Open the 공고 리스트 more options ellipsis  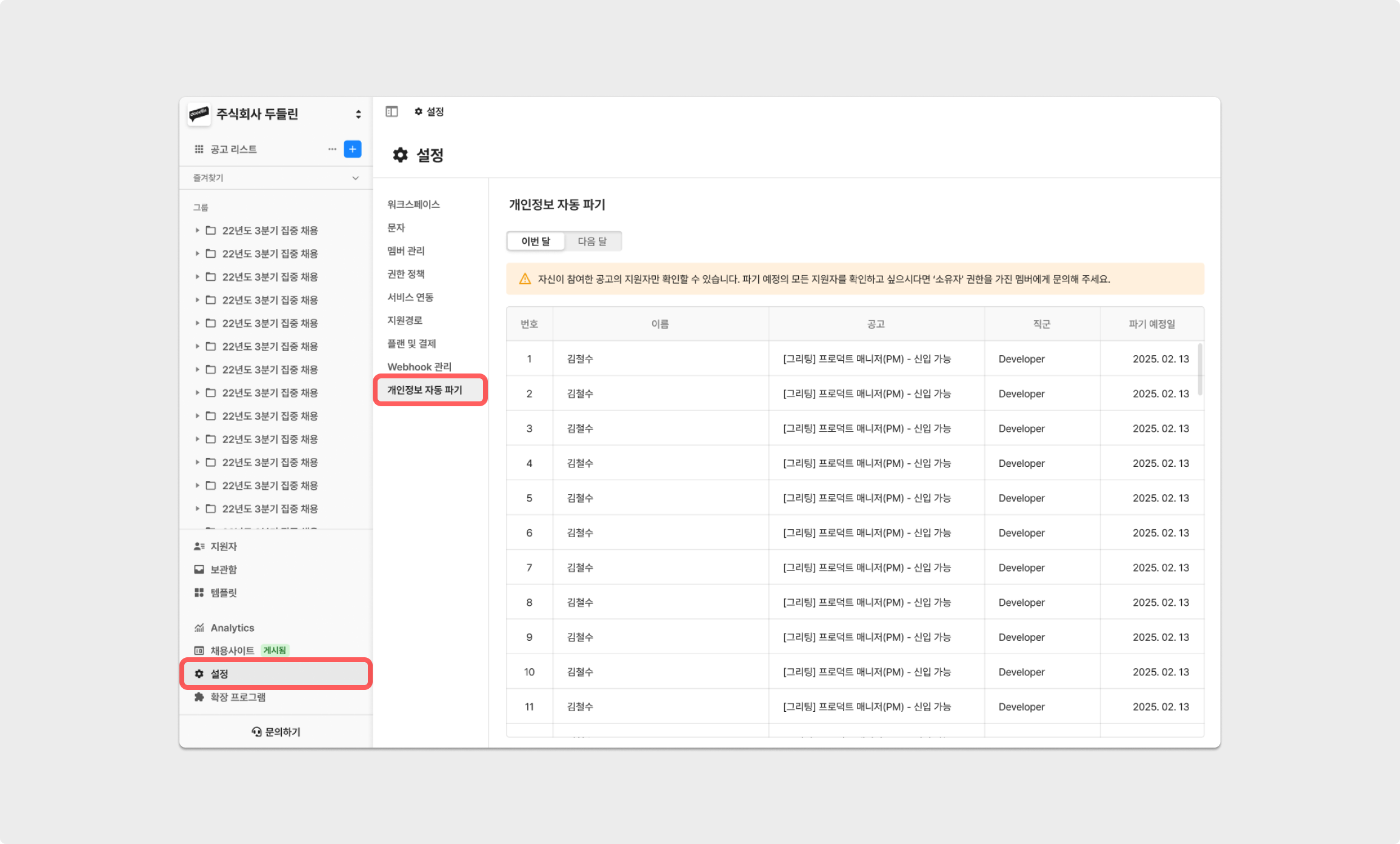pyautogui.click(x=332, y=149)
